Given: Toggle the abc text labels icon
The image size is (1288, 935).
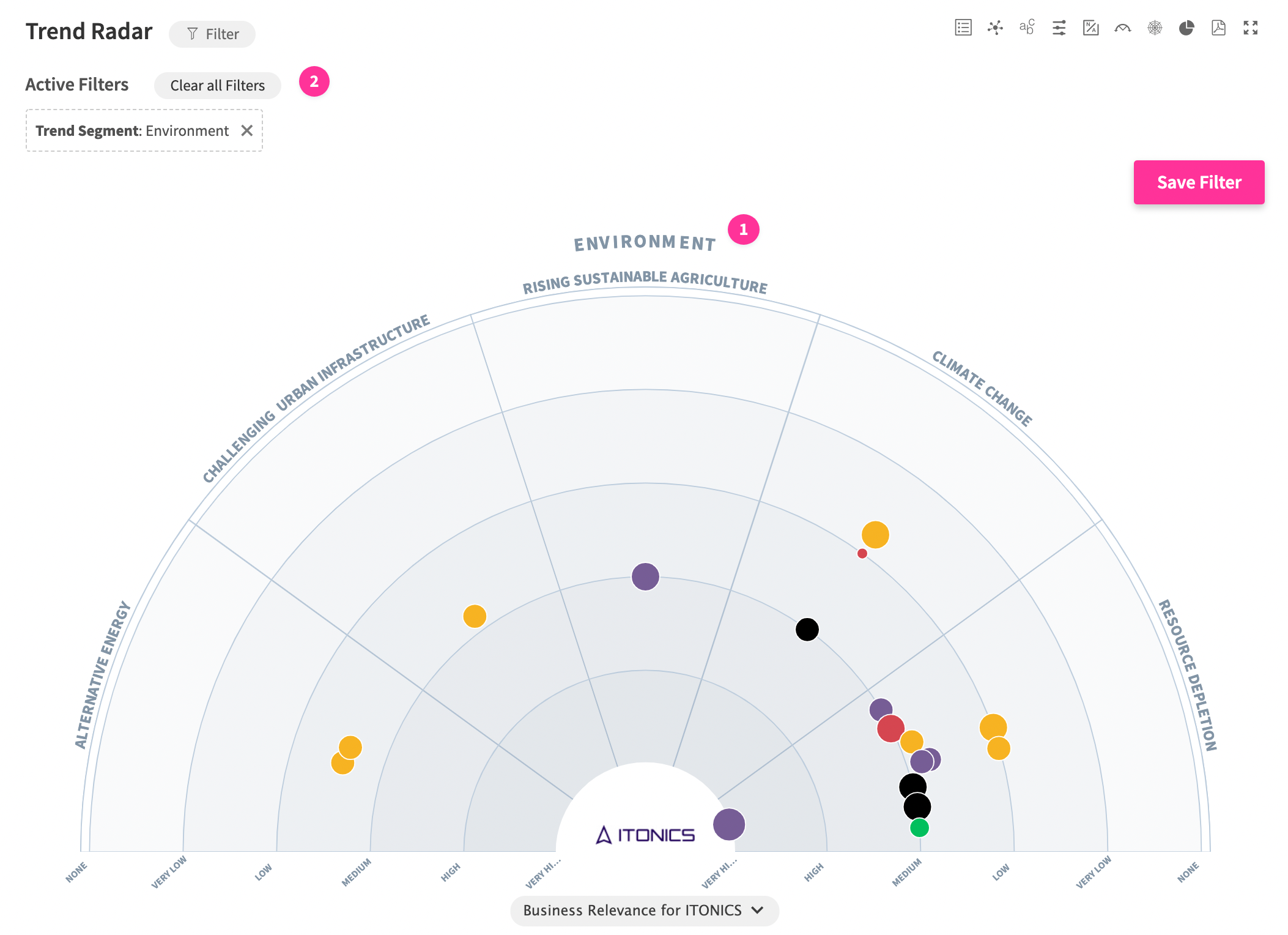Looking at the screenshot, I should (x=1027, y=28).
